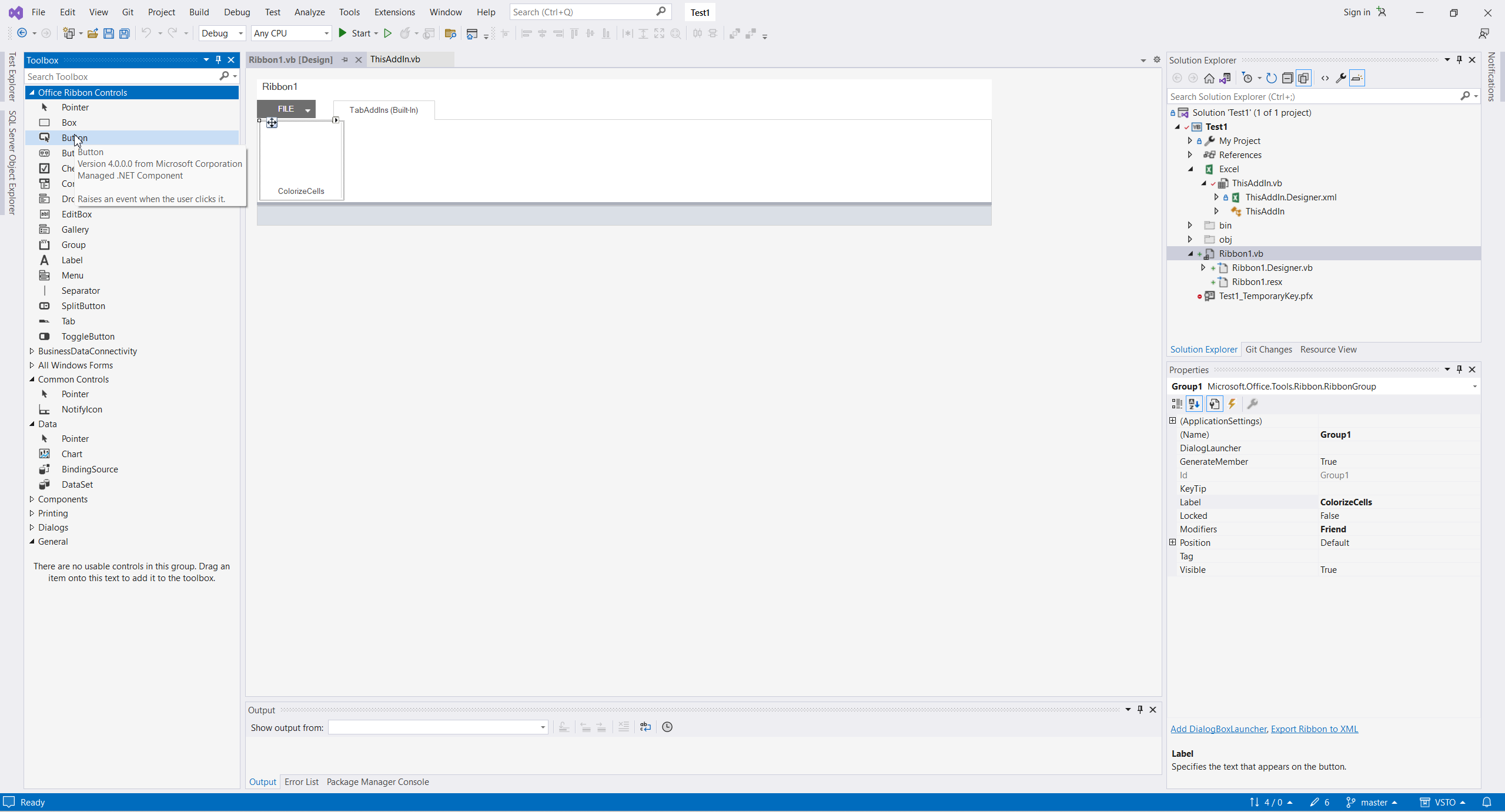Select the ToggleButton control in Toolbox
Screen dimensions: 1505x812
click(88, 336)
